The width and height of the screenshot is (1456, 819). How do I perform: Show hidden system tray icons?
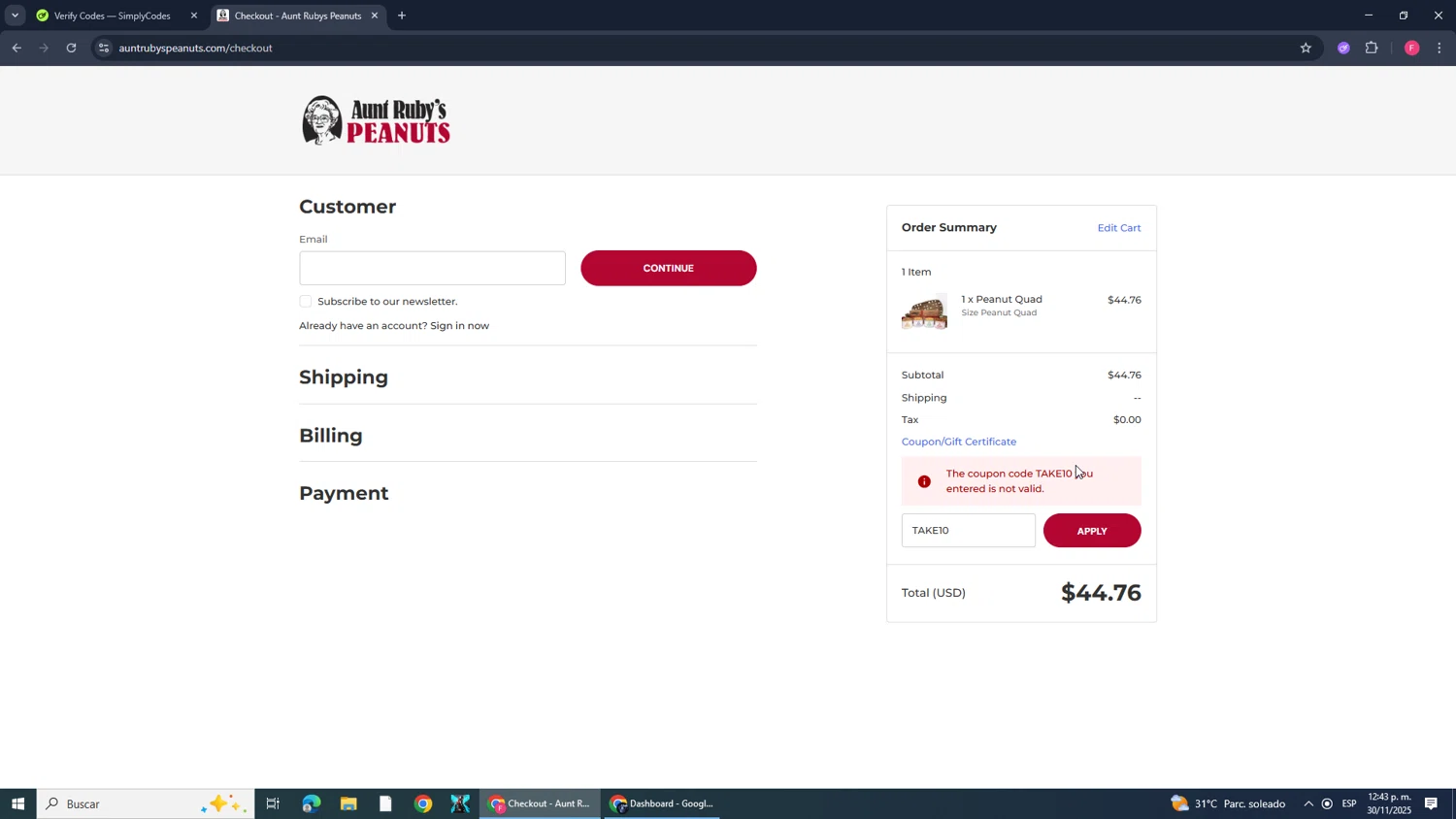[1307, 803]
